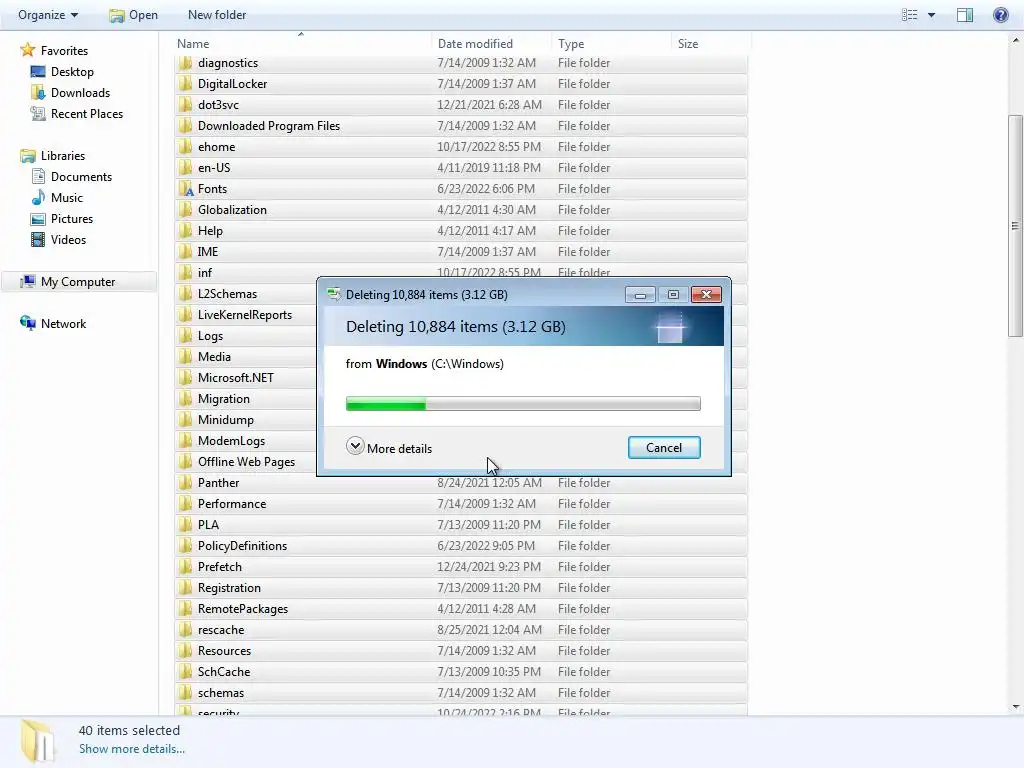The image size is (1024, 768).
Task: Click Show more details link
Action: [132, 749]
